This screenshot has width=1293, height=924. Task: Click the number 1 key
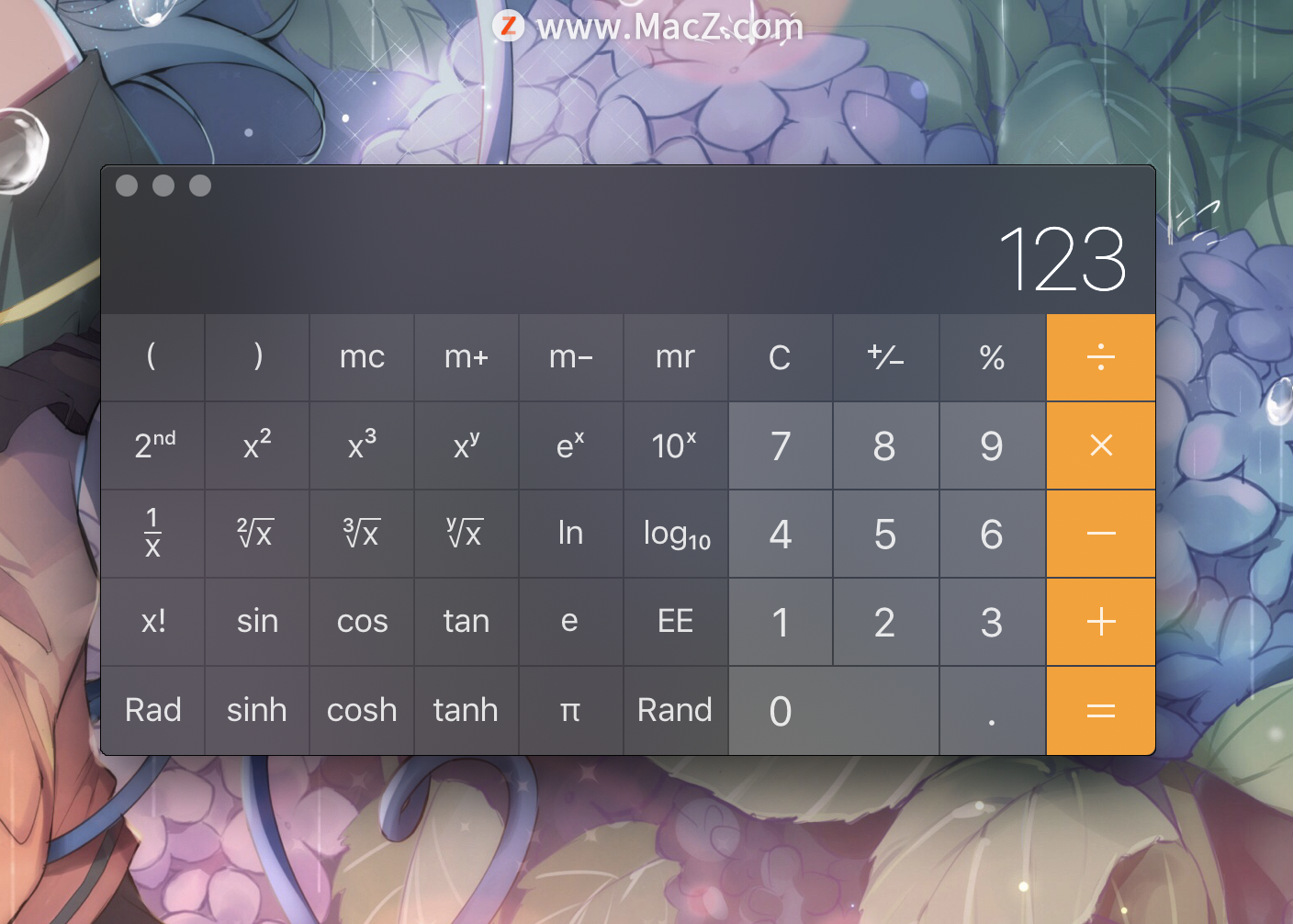781,622
